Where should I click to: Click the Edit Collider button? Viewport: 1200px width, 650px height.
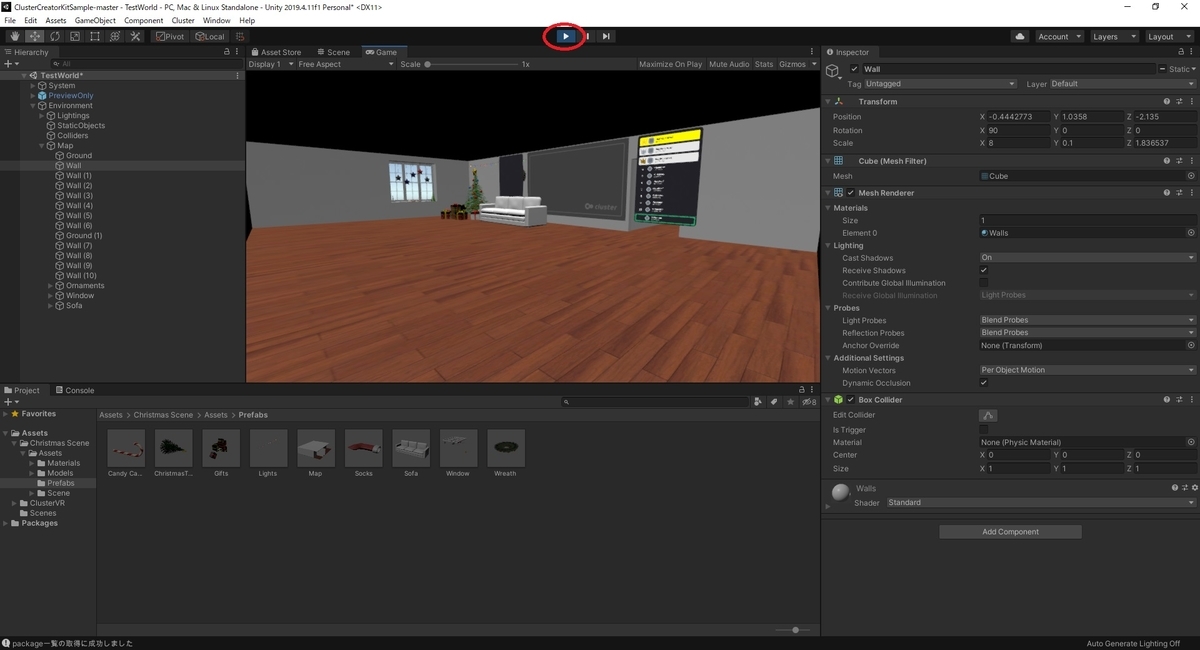[988, 415]
